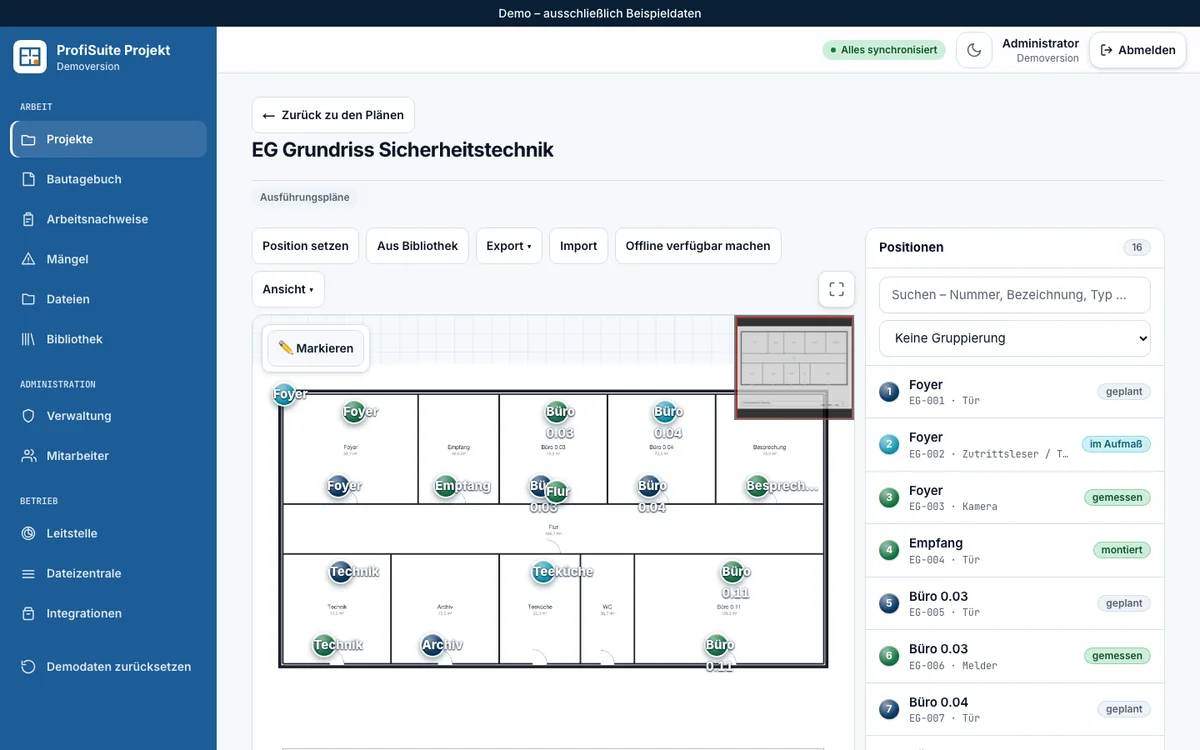The image size is (1200, 750).
Task: Open Projekte in the sidebar
Action: (108, 139)
